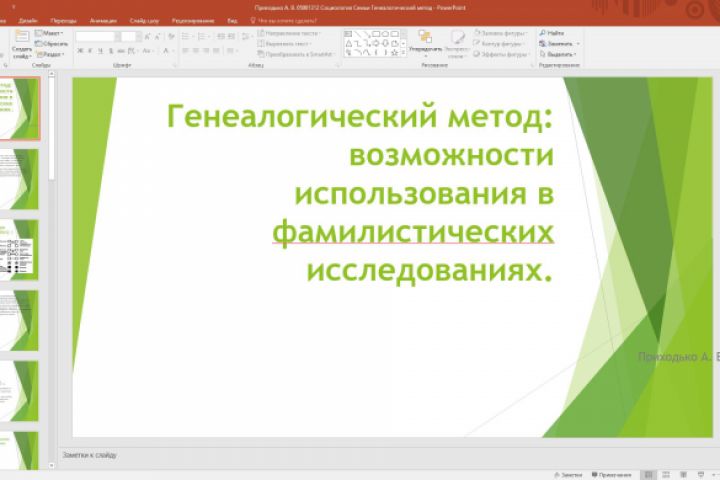Viewport: 720px width, 480px height.
Task: Increase font size with the larger A icon
Action: (147, 37)
